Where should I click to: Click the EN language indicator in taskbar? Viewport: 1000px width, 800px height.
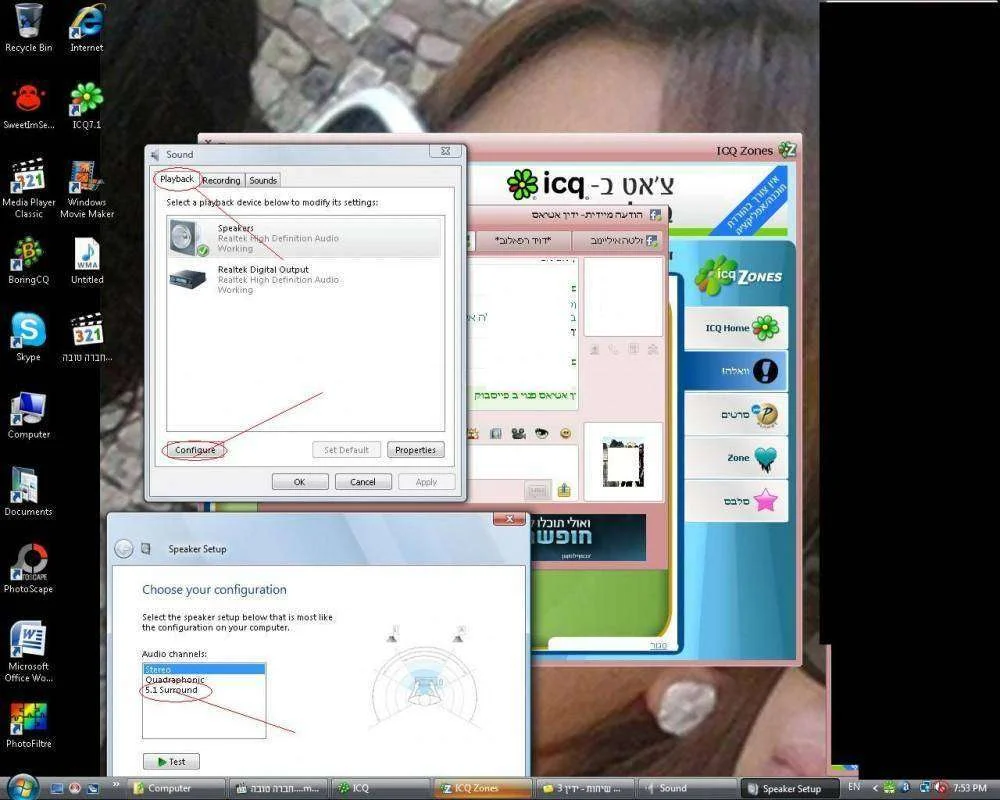click(854, 787)
